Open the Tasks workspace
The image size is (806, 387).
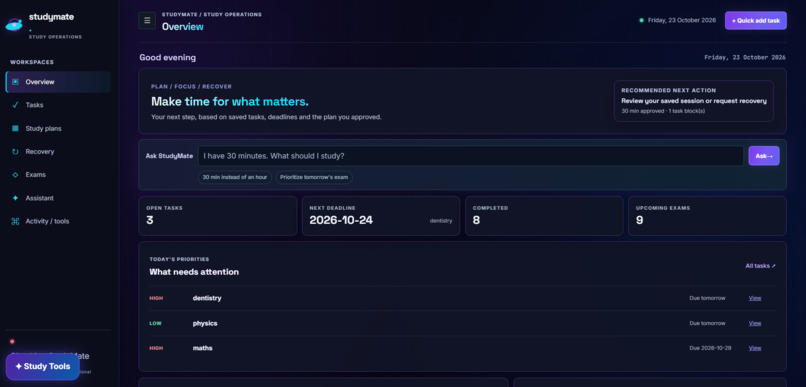tap(58, 105)
